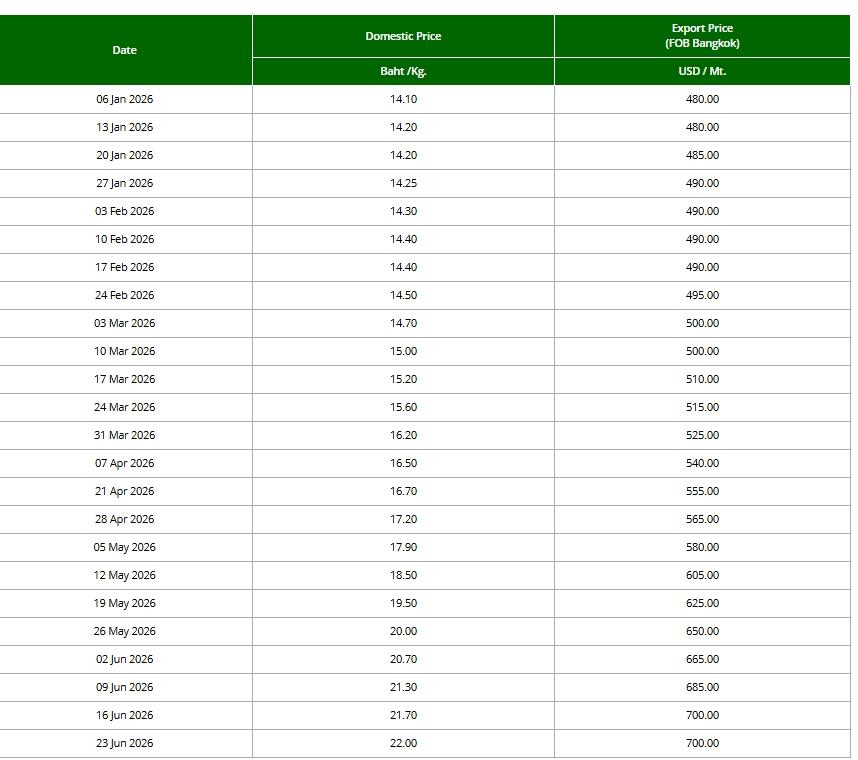Click the 23 Jun 2026 date cell

(124, 743)
